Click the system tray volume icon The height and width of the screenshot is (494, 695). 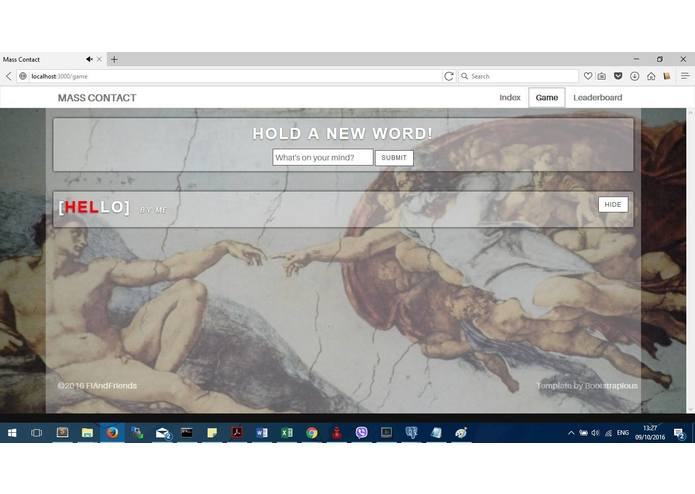click(595, 433)
